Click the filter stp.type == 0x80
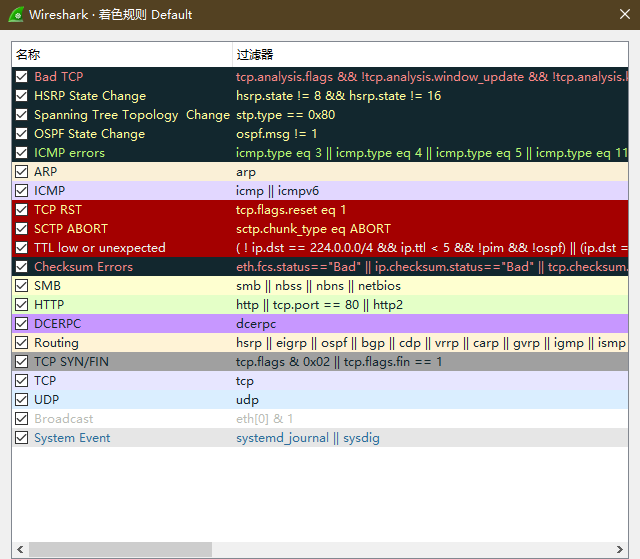 (285, 115)
